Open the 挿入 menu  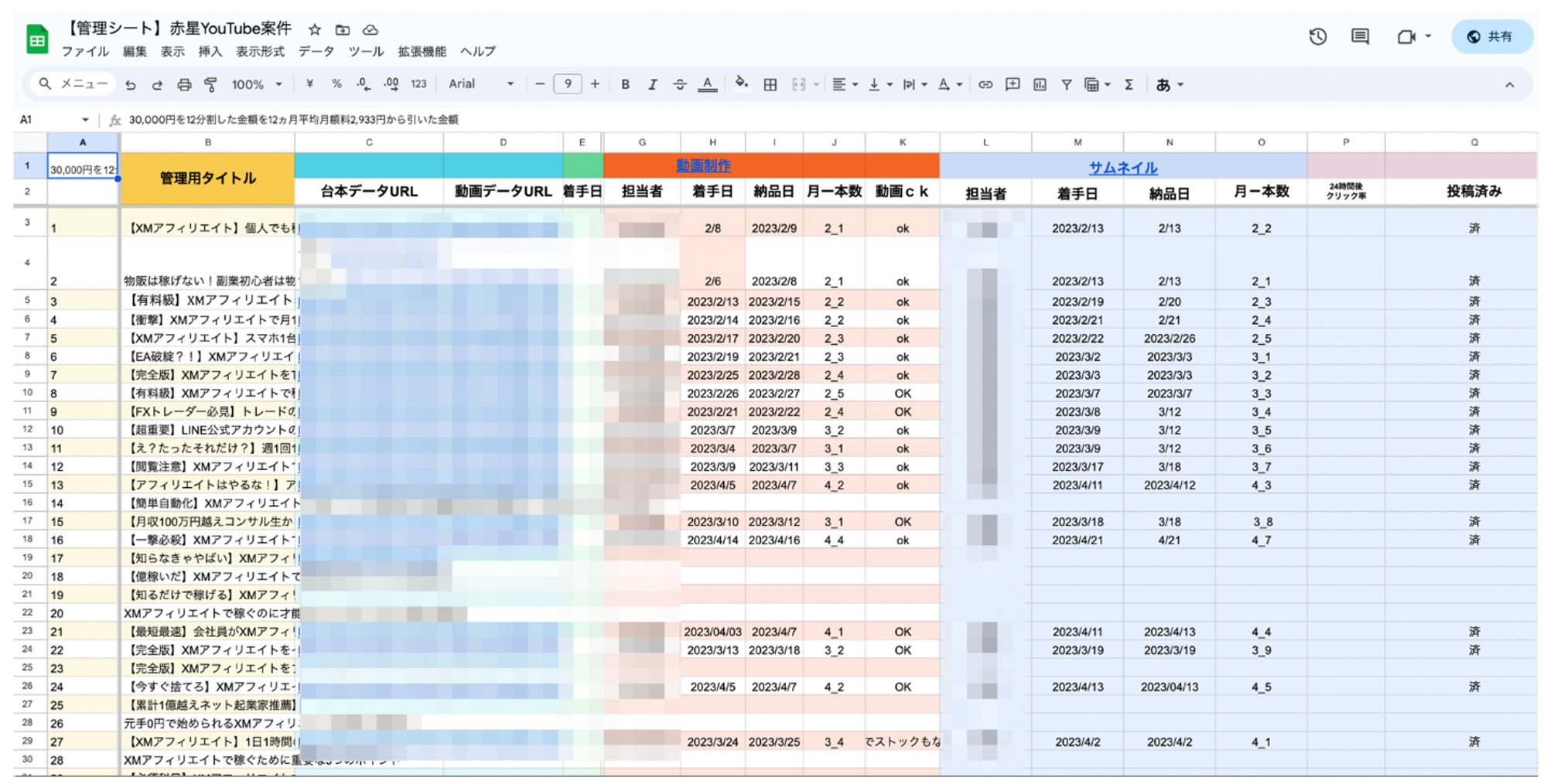[x=210, y=52]
